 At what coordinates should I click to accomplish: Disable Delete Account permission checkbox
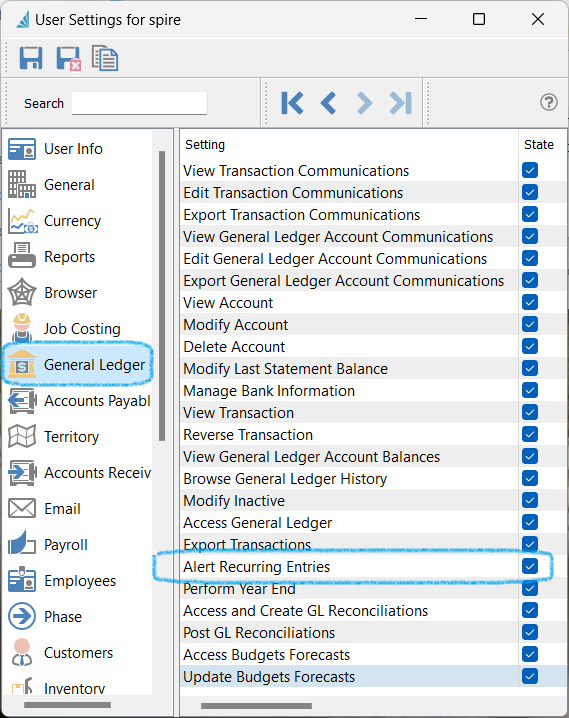pos(530,346)
